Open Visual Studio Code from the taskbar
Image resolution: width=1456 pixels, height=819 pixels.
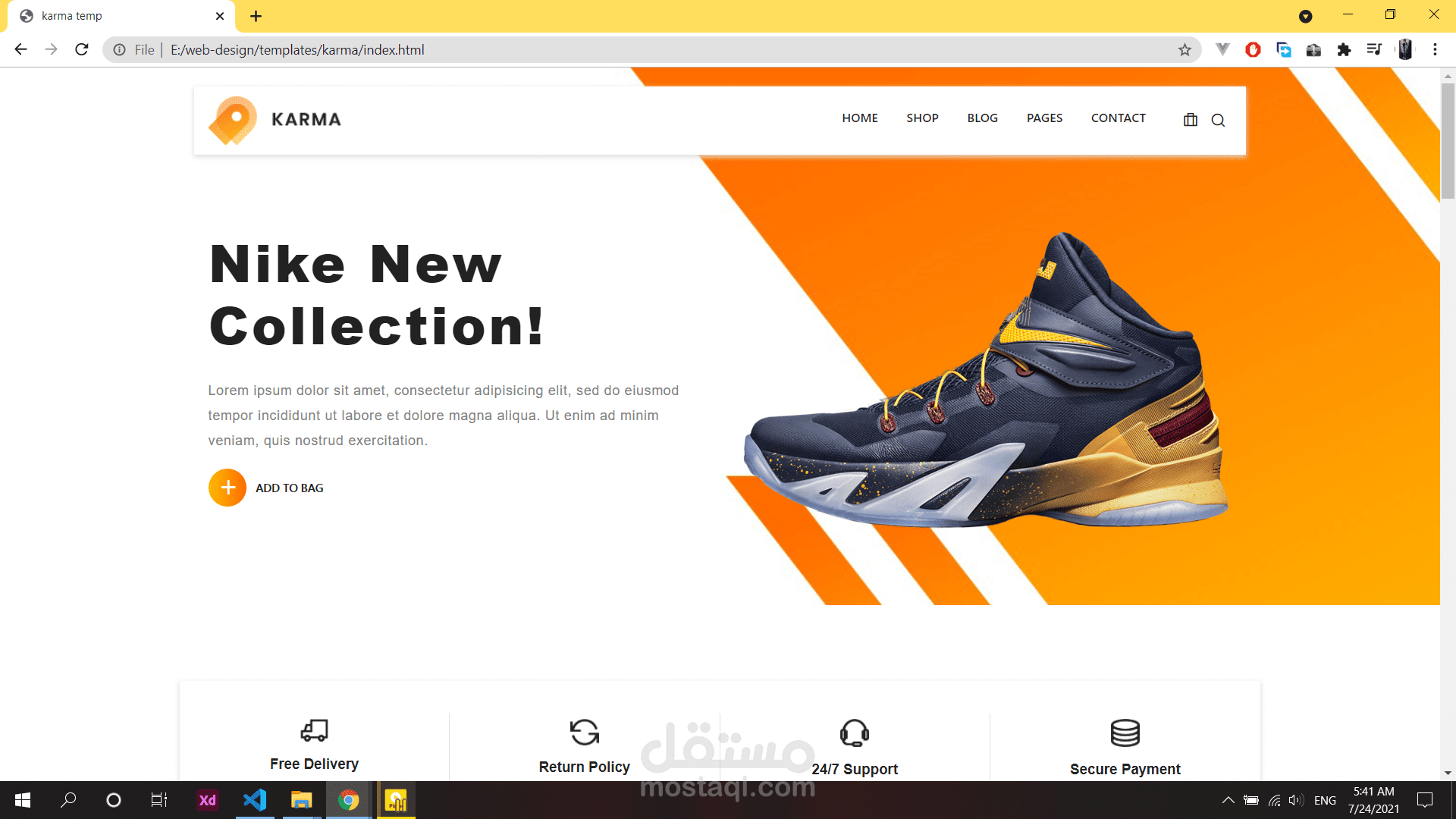(x=255, y=800)
